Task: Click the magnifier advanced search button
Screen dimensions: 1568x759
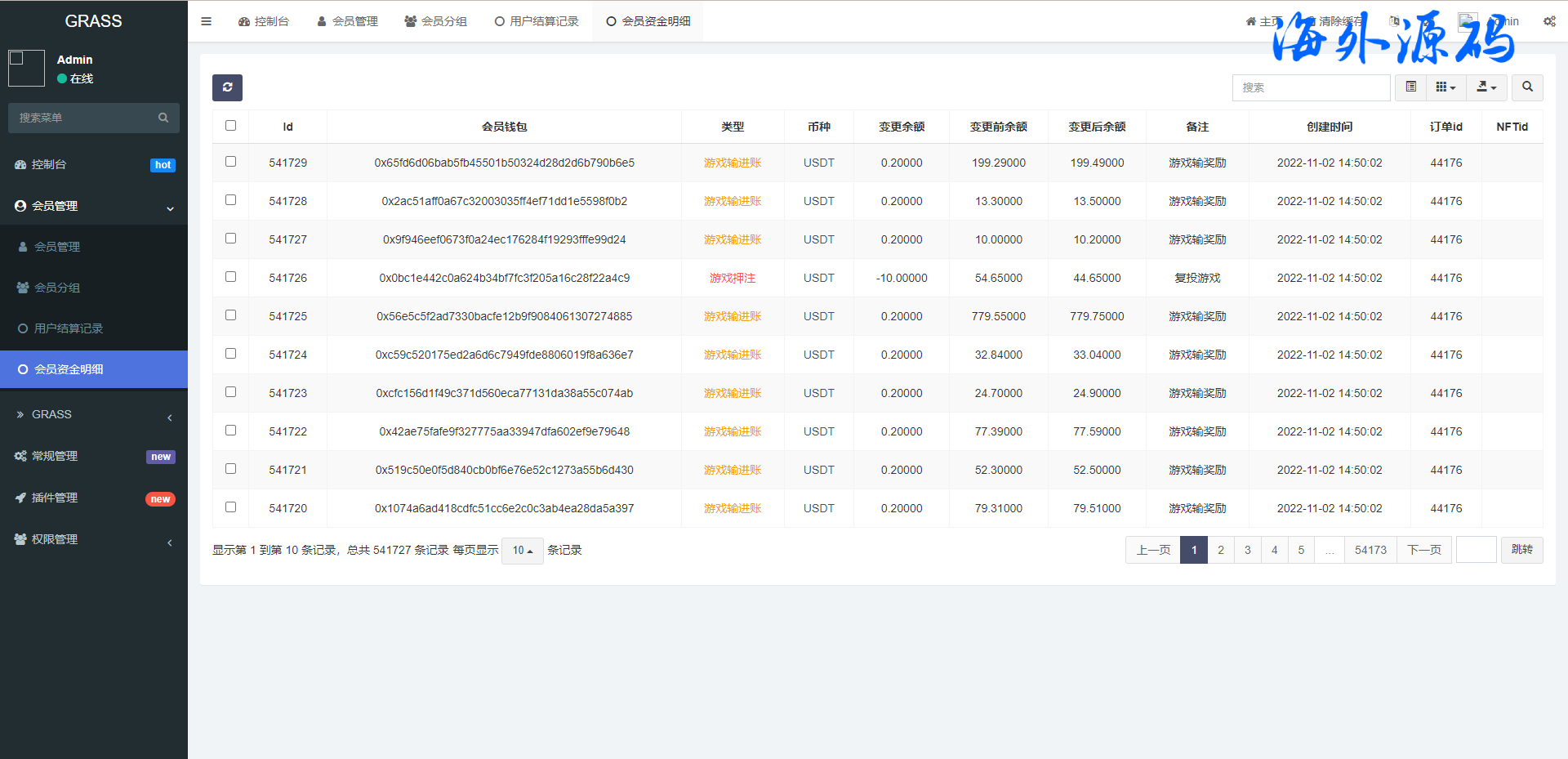Action: (1526, 87)
